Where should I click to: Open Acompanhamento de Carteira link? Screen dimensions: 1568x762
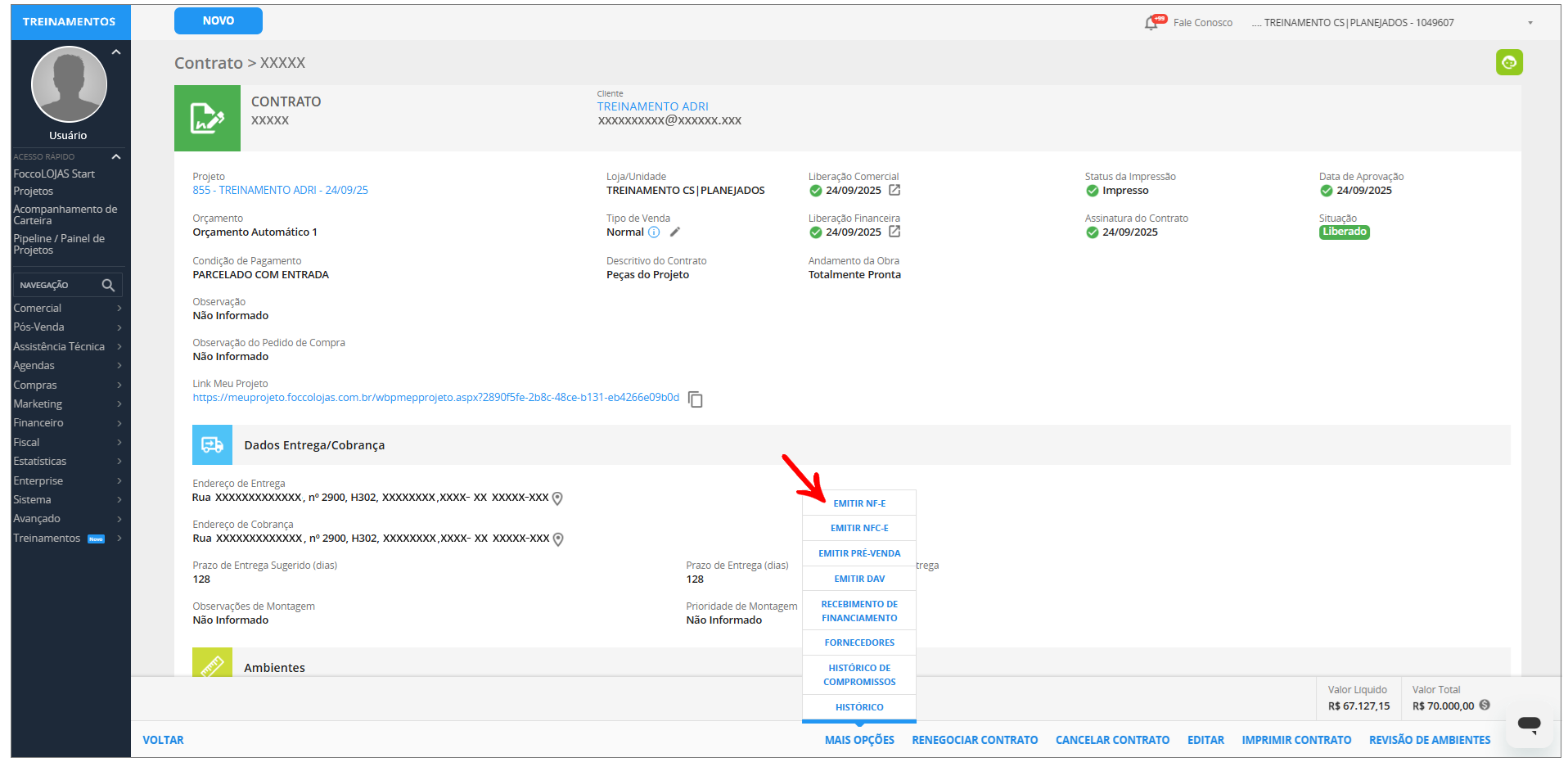pyautogui.click(x=65, y=214)
